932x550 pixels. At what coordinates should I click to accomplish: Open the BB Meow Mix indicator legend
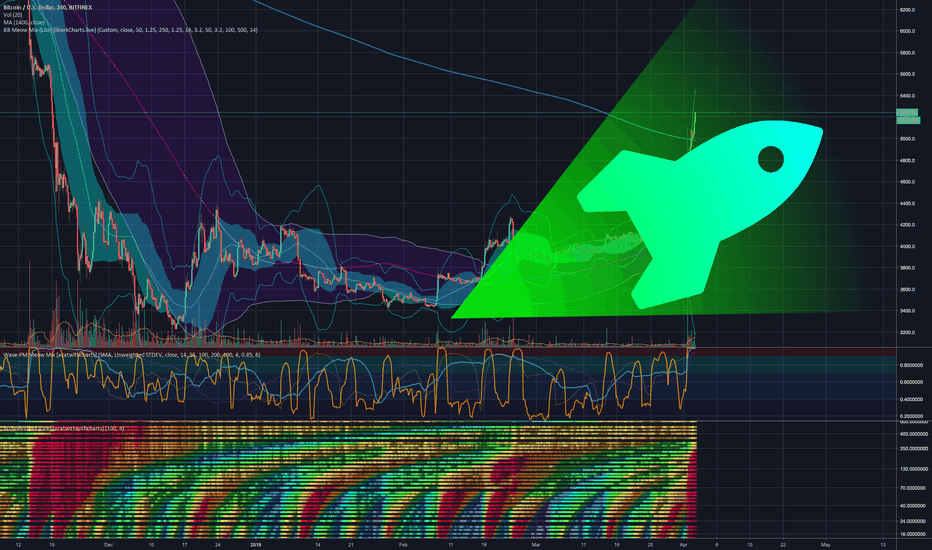[130, 30]
